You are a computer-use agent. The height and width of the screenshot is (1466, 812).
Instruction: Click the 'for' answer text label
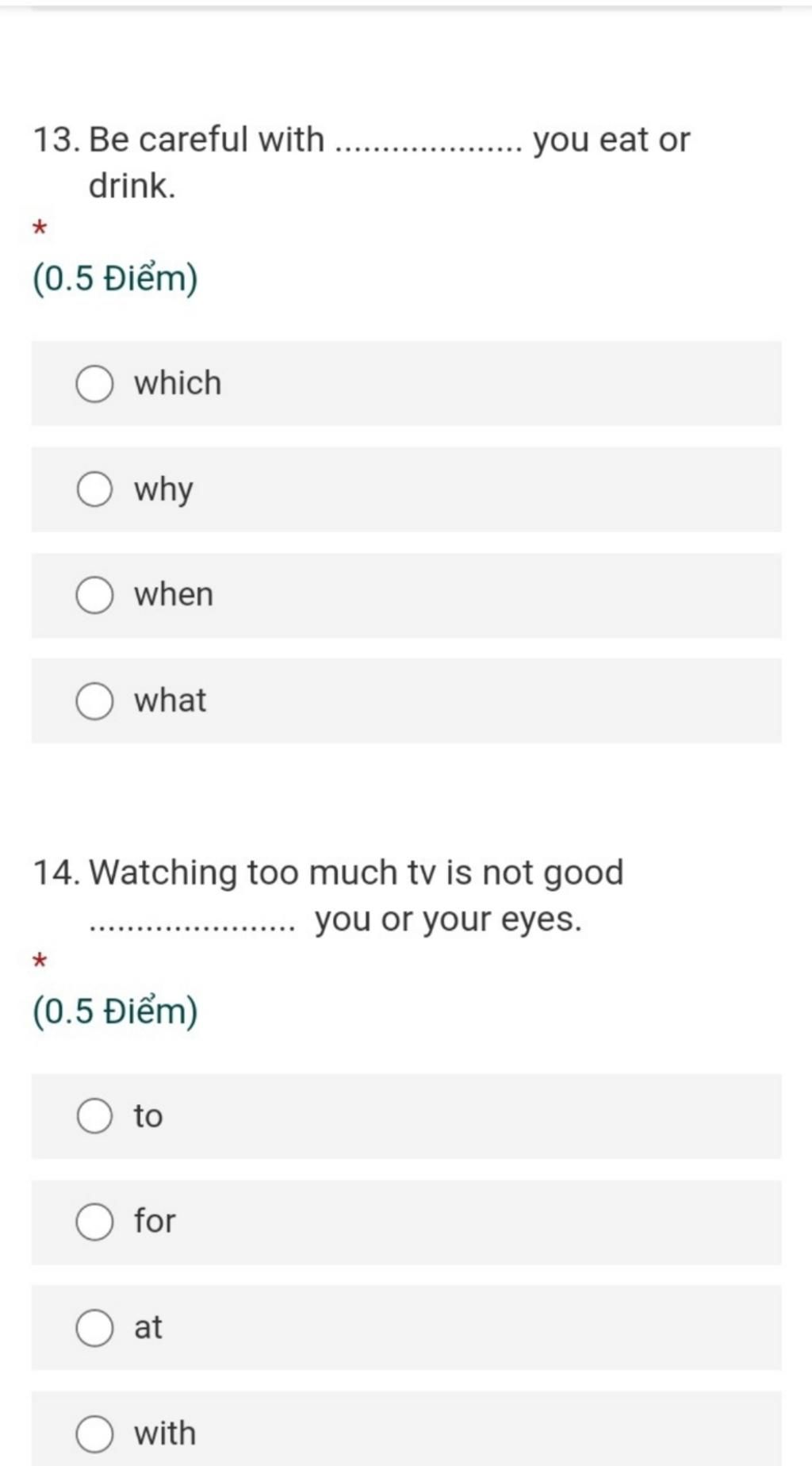[x=155, y=1221]
